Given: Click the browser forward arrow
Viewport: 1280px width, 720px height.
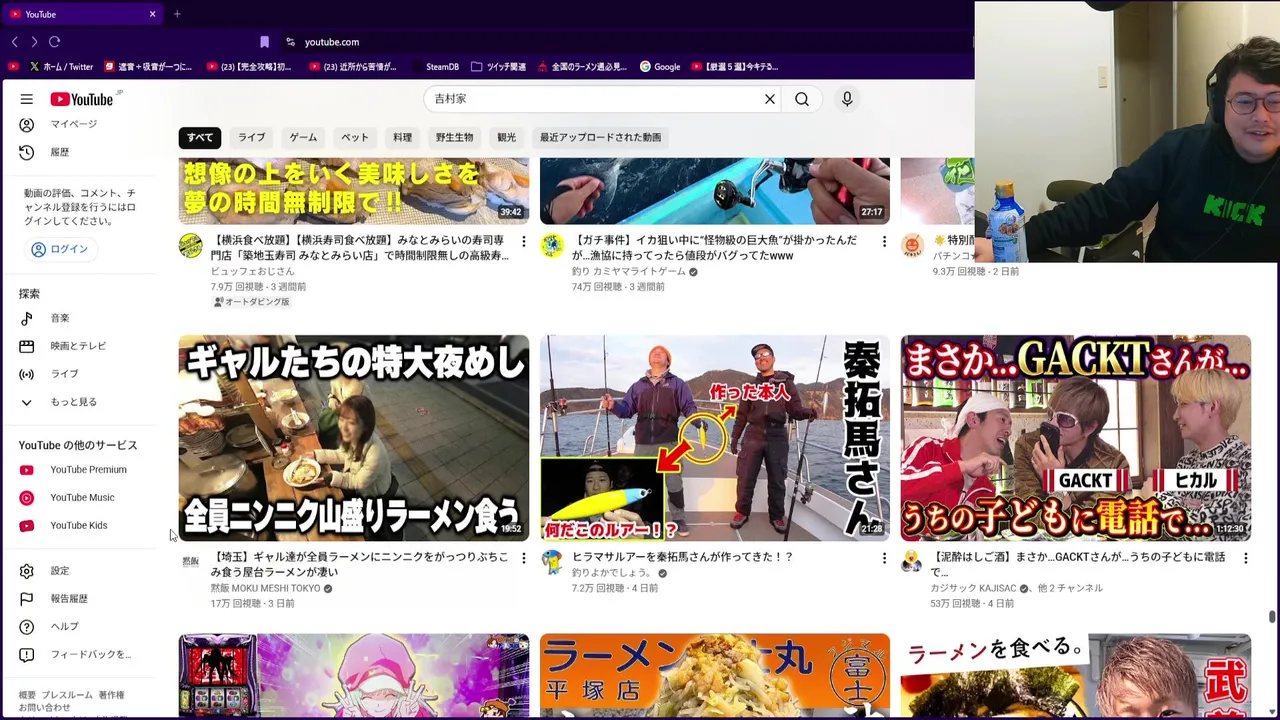Looking at the screenshot, I should tap(34, 42).
